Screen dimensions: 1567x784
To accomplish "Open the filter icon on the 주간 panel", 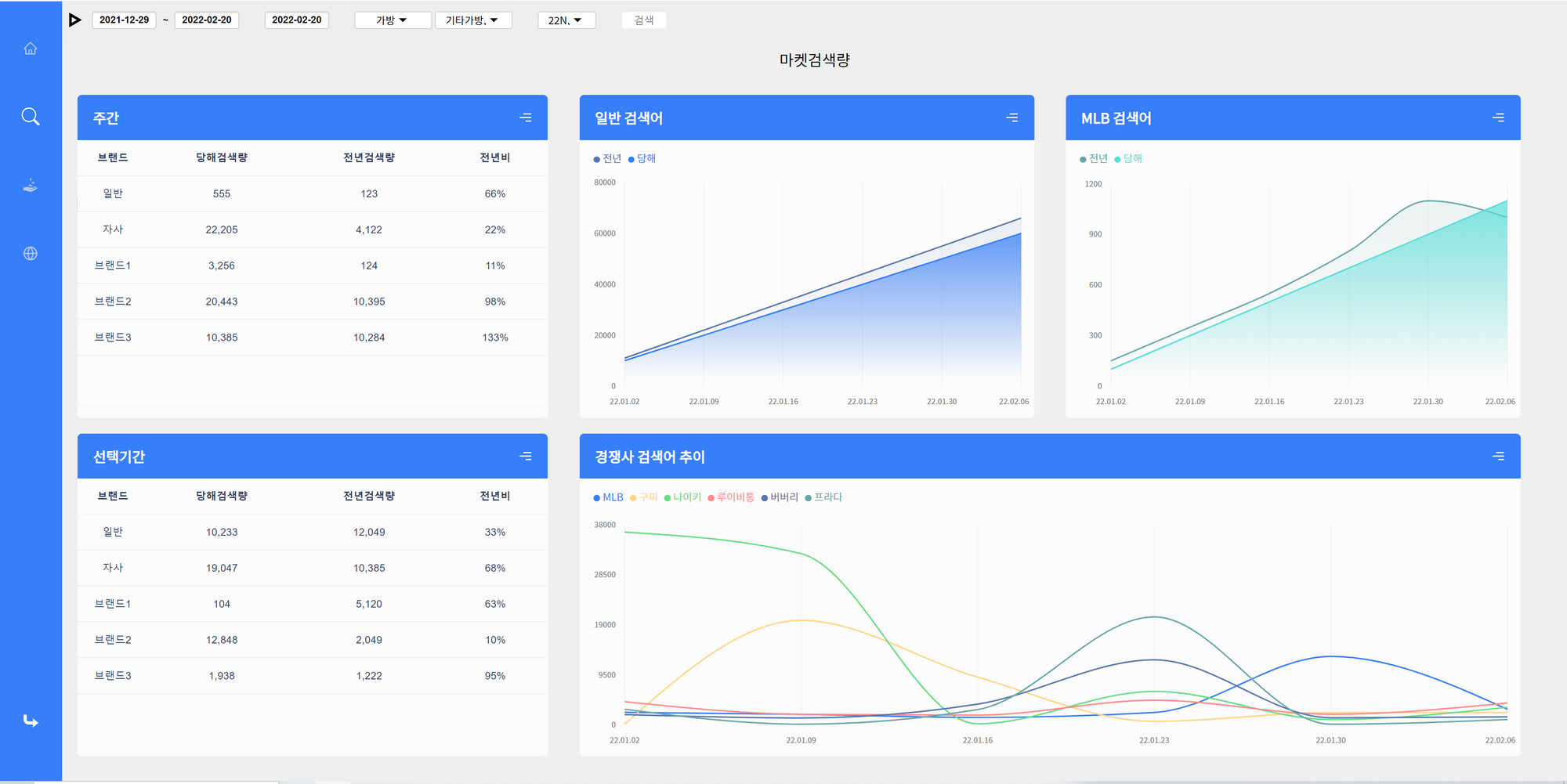I will coord(527,117).
